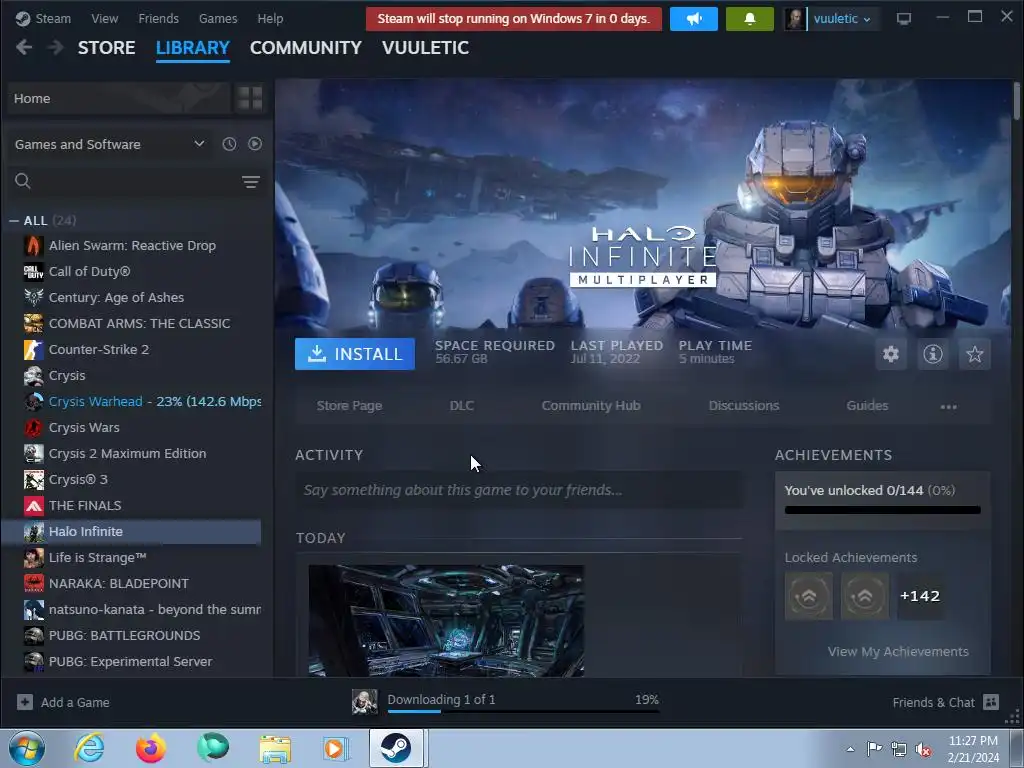Switch to STORE tab
The width and height of the screenshot is (1024, 768).
(106, 48)
